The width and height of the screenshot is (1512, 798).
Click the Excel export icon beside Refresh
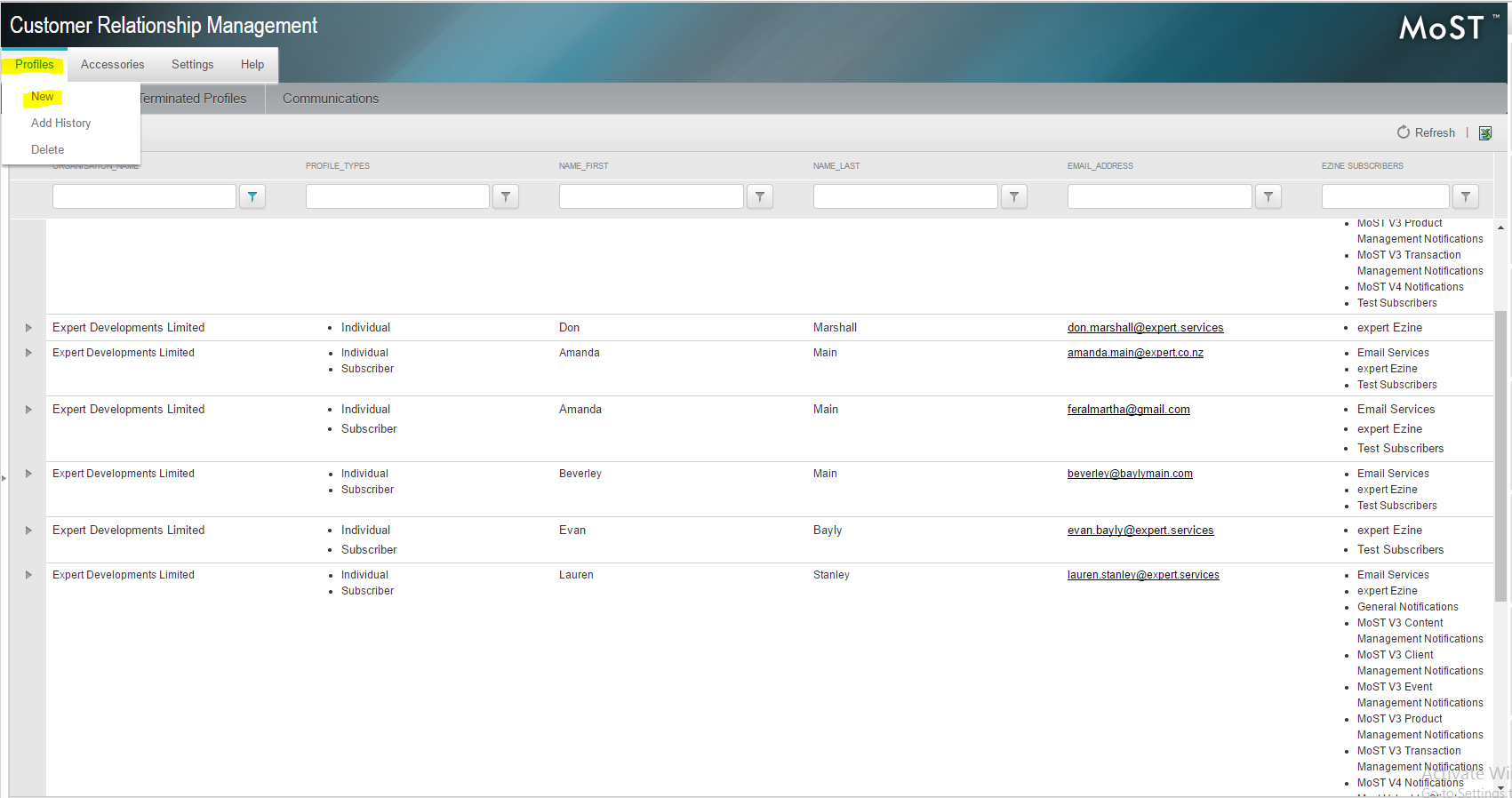[x=1485, y=133]
